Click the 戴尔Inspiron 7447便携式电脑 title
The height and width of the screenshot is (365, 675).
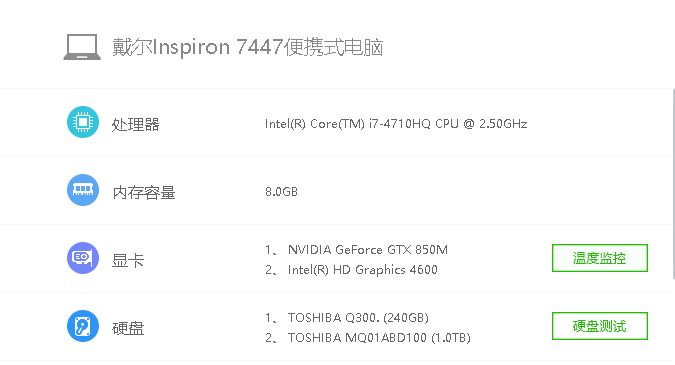pos(248,47)
